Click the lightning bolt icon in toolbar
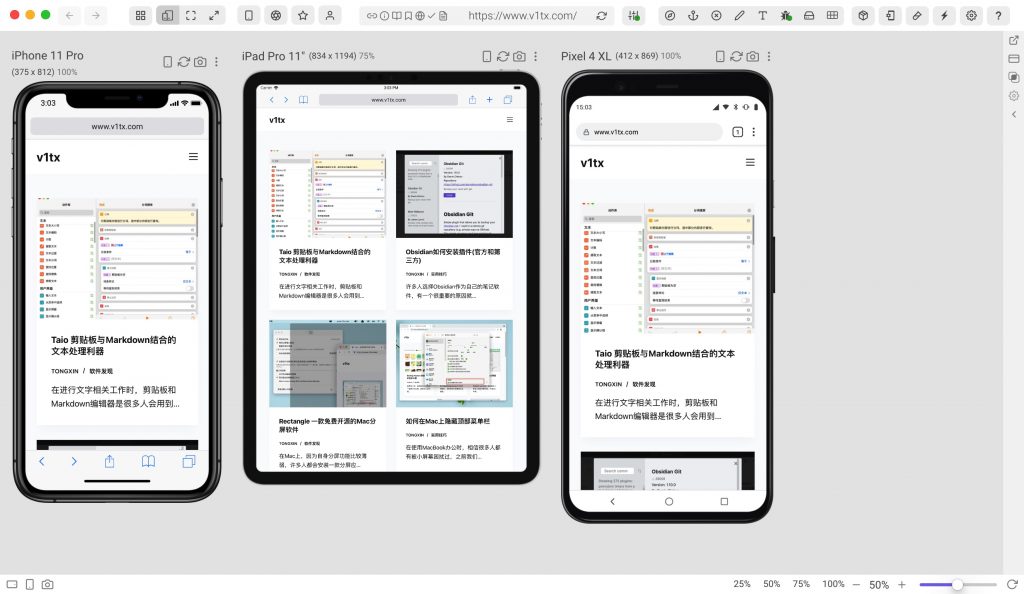 [x=944, y=16]
